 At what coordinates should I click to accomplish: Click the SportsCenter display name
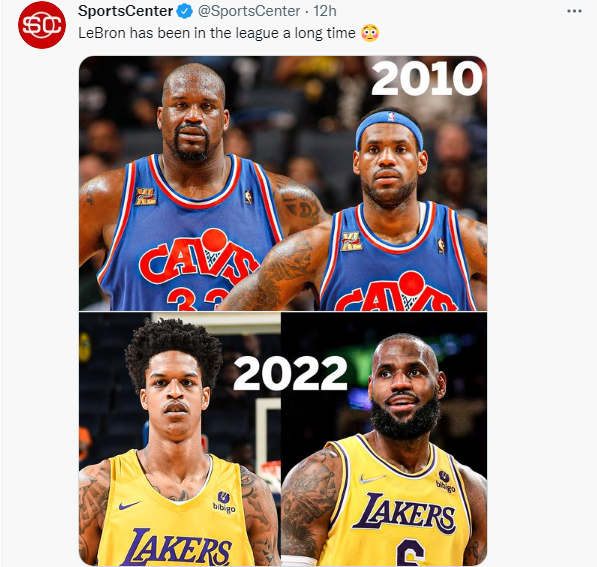[x=125, y=11]
